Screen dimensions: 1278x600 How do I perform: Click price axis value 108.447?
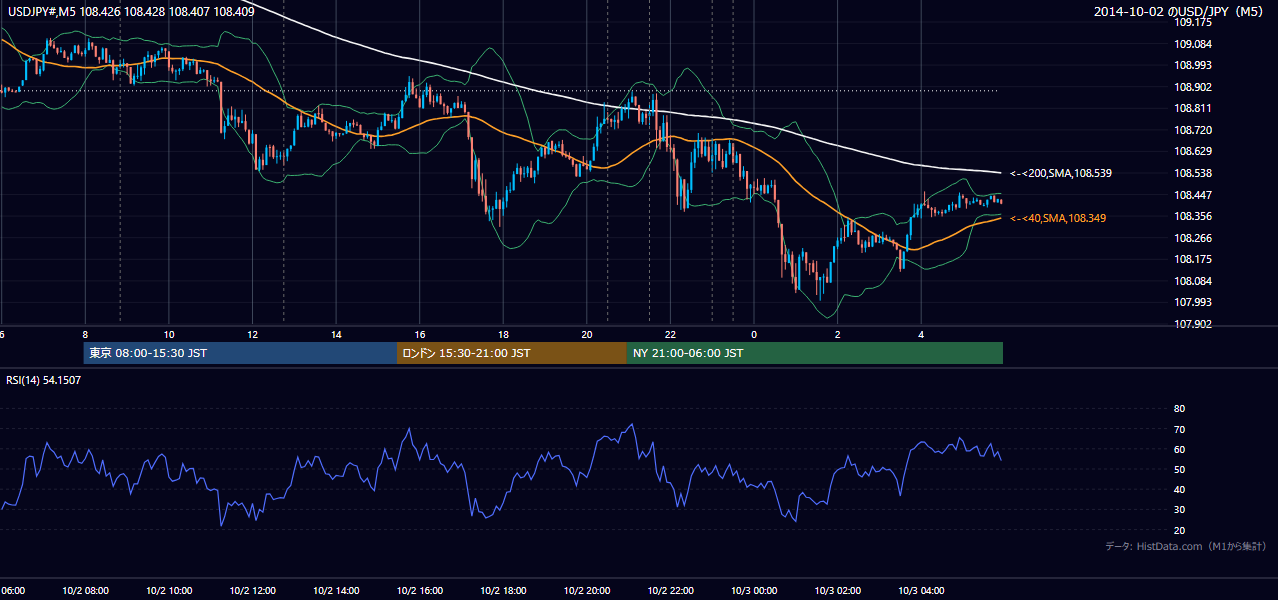point(1193,195)
